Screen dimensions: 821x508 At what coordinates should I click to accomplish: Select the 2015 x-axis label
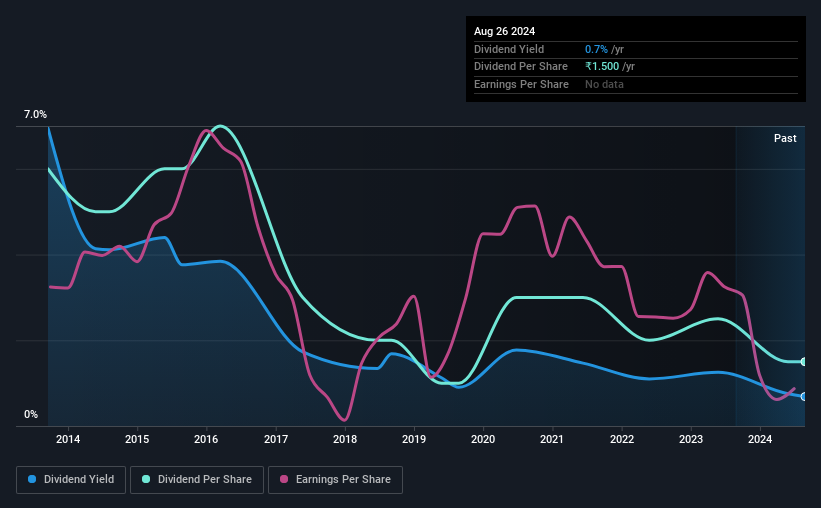pyautogui.click(x=137, y=439)
